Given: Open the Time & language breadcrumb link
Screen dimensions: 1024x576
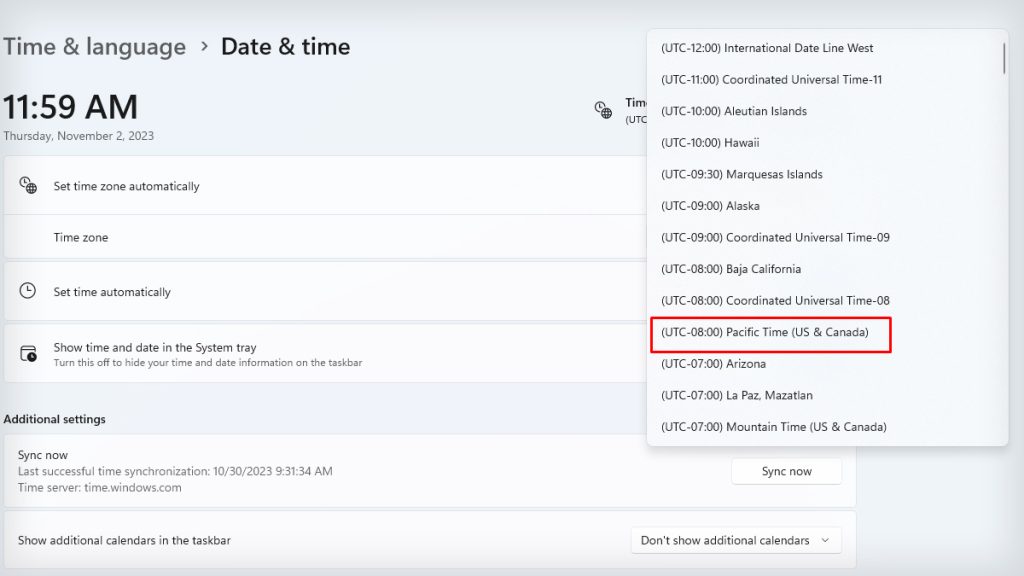Looking at the screenshot, I should 95,46.
